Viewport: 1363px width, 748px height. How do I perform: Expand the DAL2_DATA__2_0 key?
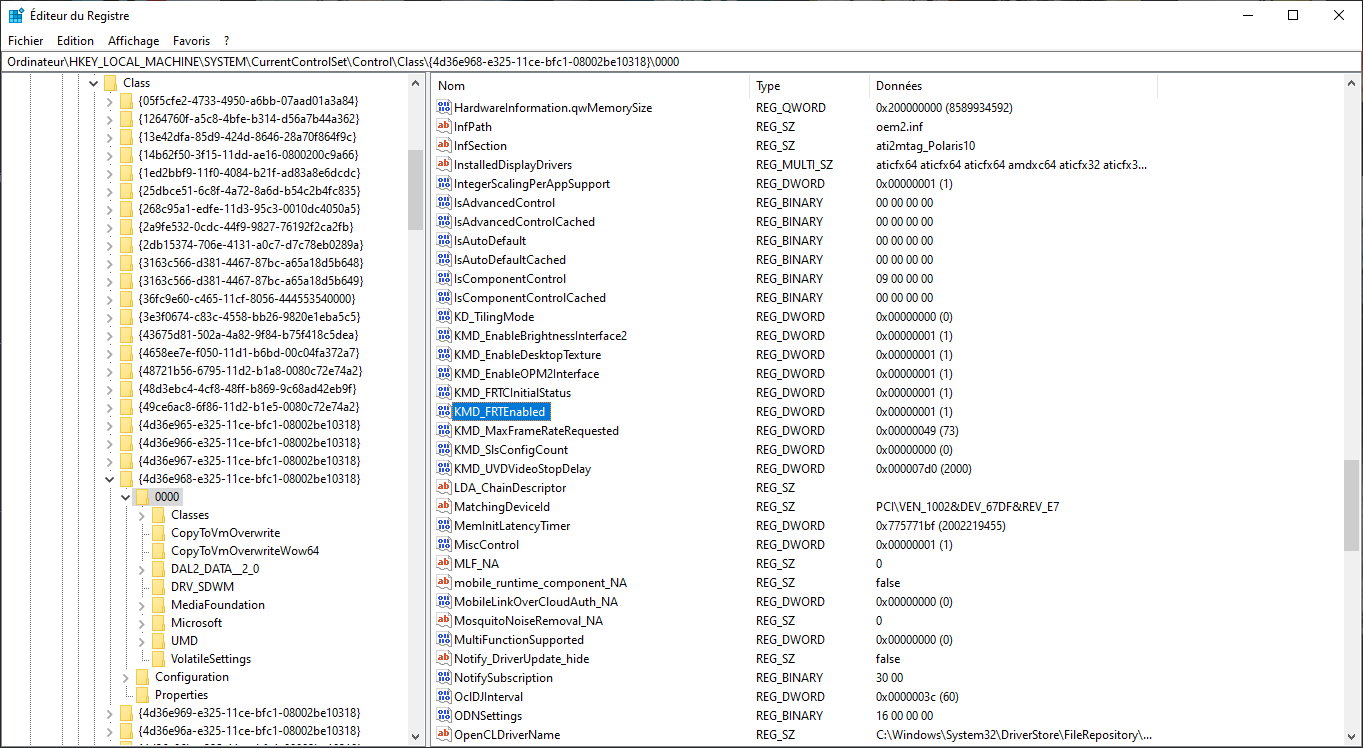click(x=142, y=569)
